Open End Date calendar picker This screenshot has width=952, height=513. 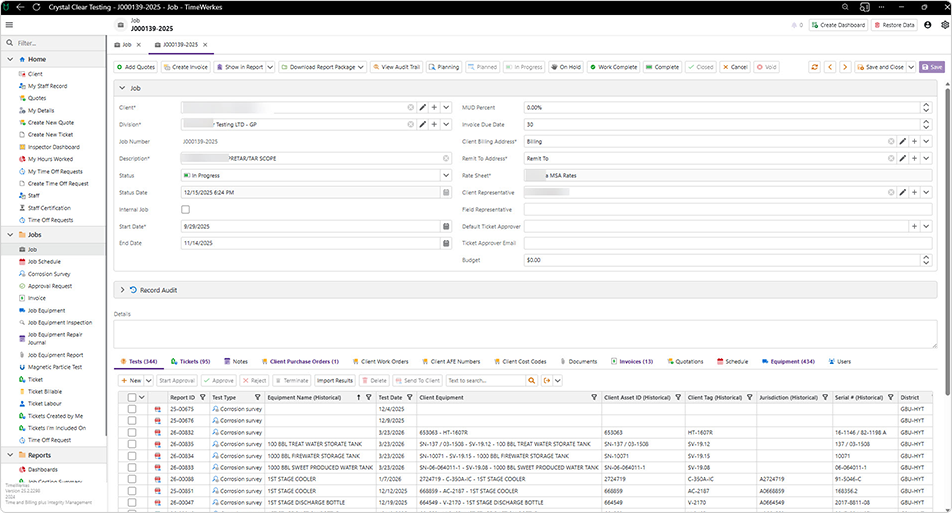click(446, 243)
